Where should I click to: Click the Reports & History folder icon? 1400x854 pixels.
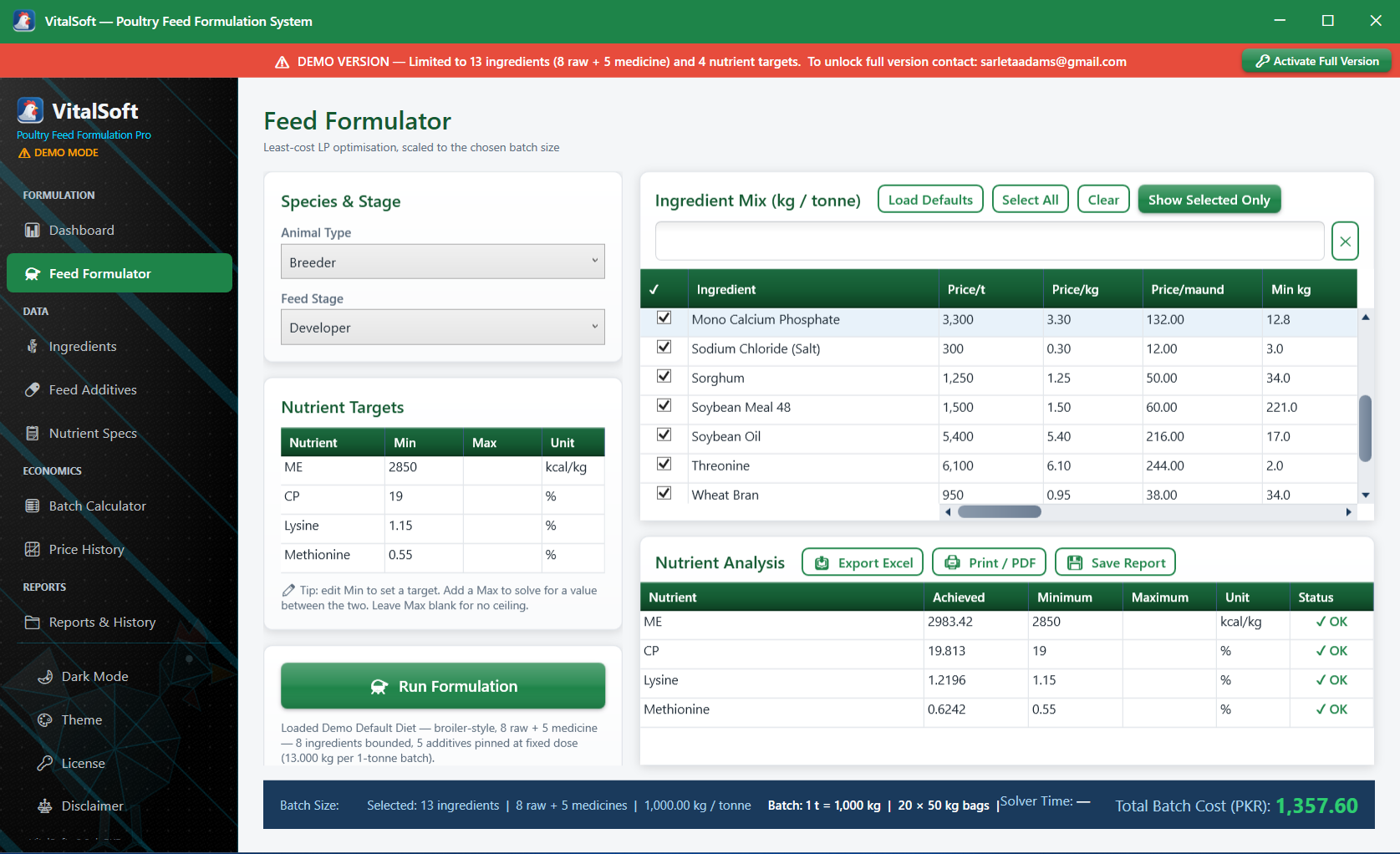click(x=33, y=622)
